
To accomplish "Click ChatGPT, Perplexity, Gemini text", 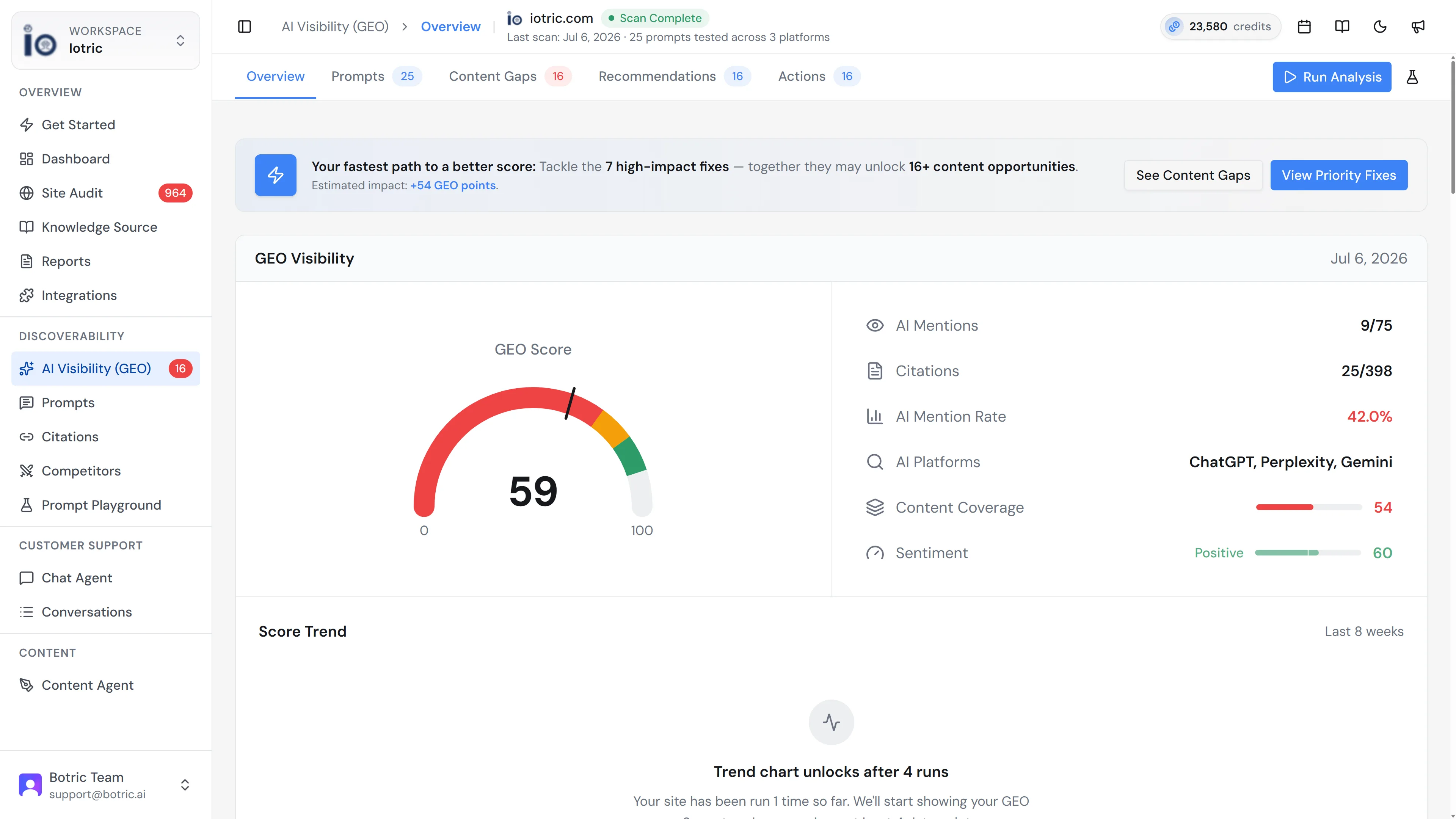I will (x=1290, y=462).
